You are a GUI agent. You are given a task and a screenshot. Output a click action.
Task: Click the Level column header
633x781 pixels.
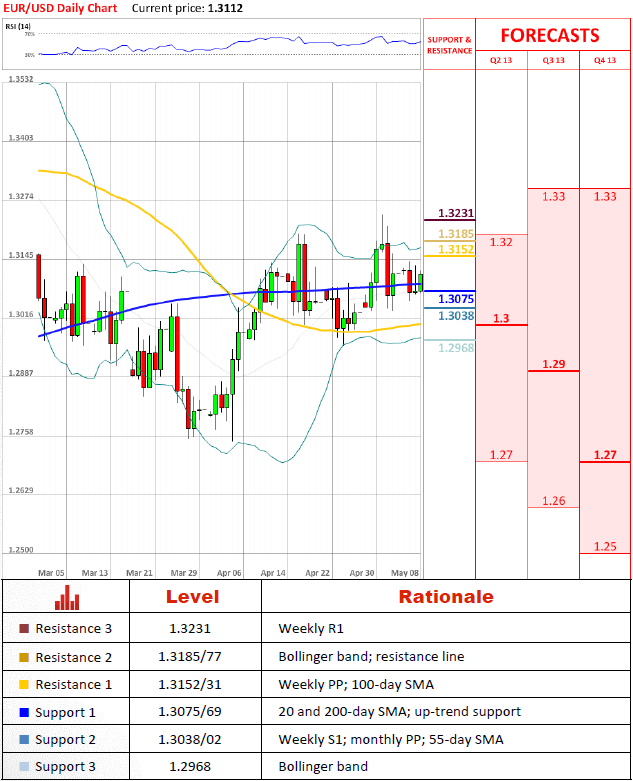click(192, 597)
